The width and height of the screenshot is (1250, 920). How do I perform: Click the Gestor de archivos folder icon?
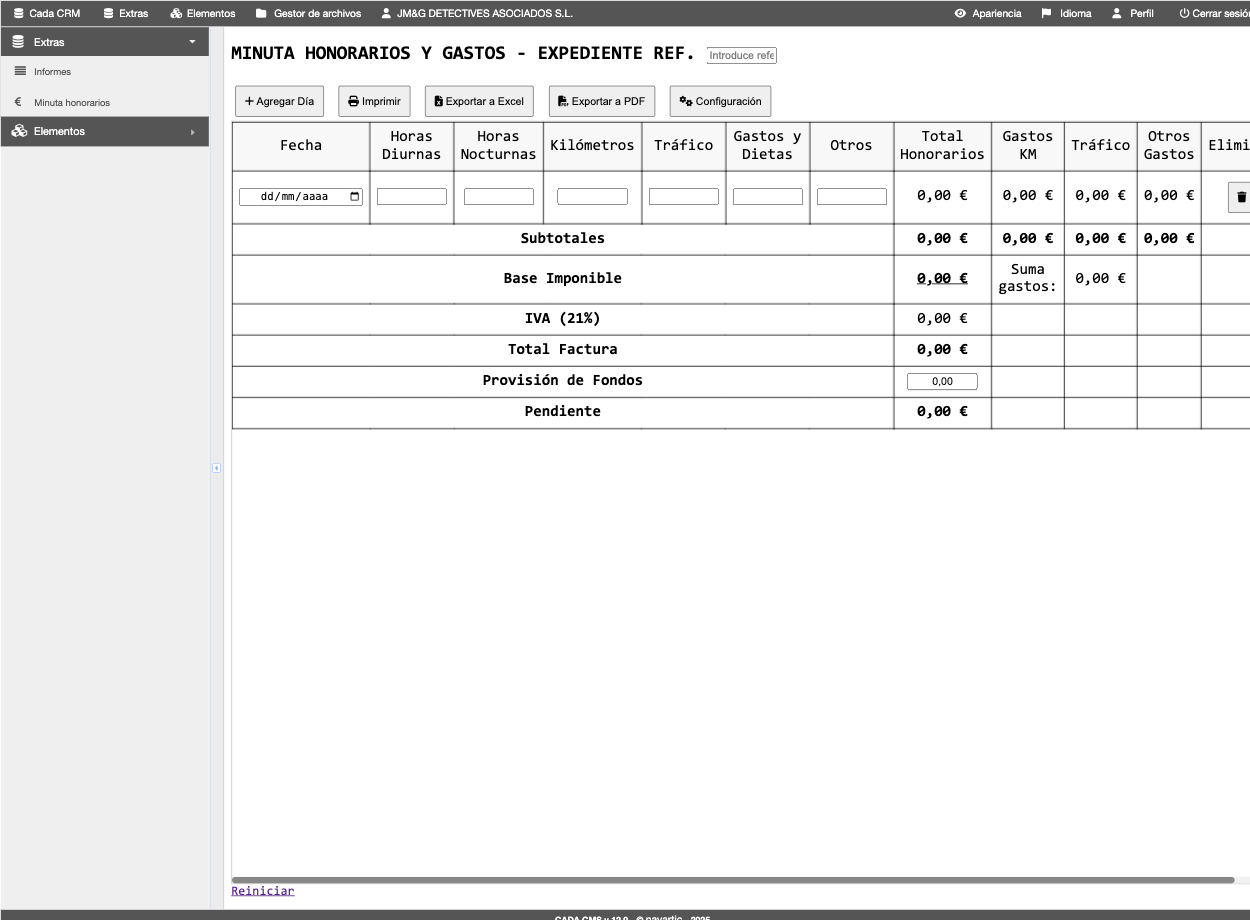click(262, 13)
